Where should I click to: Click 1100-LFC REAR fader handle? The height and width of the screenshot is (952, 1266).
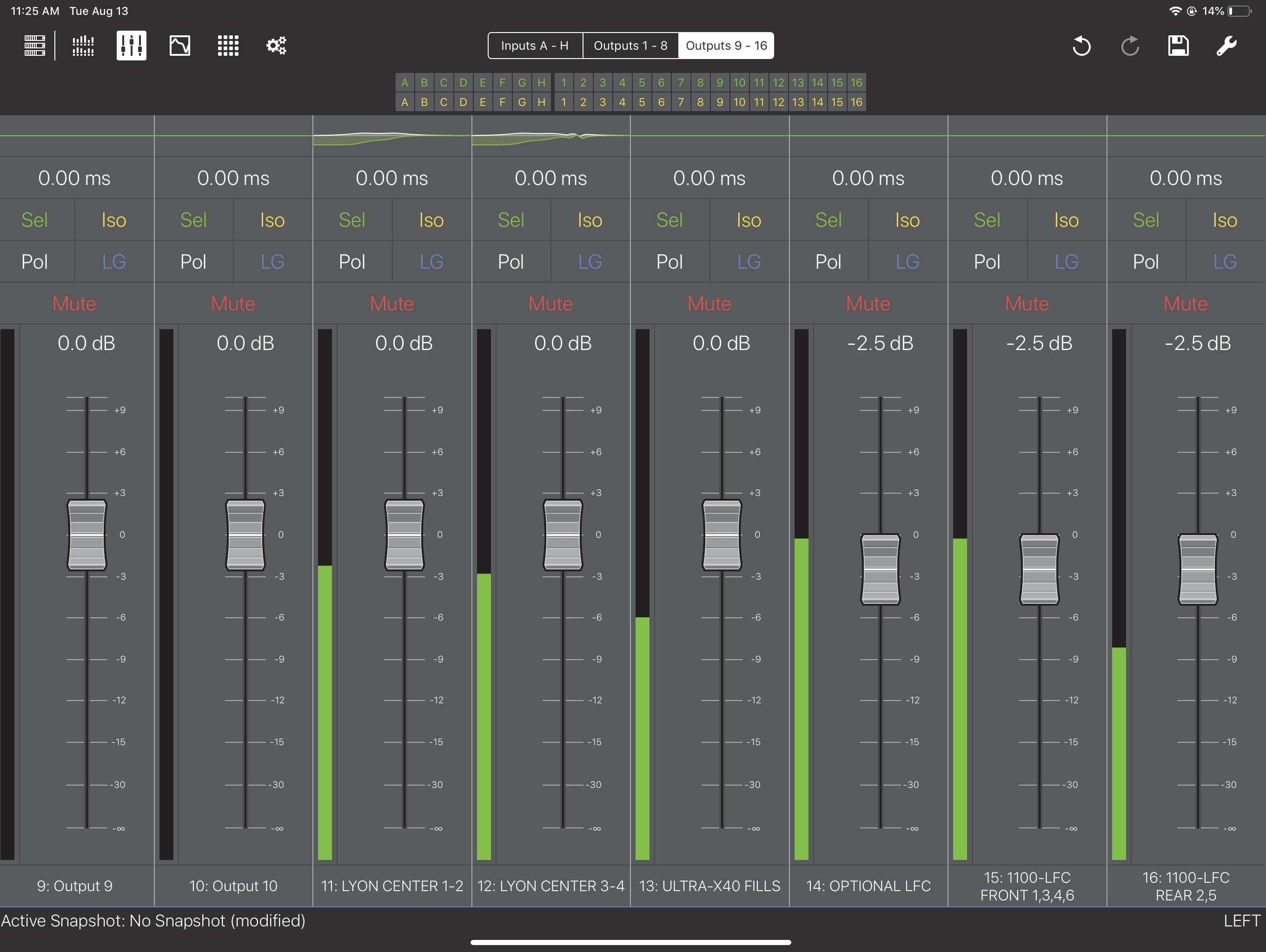coord(1198,569)
